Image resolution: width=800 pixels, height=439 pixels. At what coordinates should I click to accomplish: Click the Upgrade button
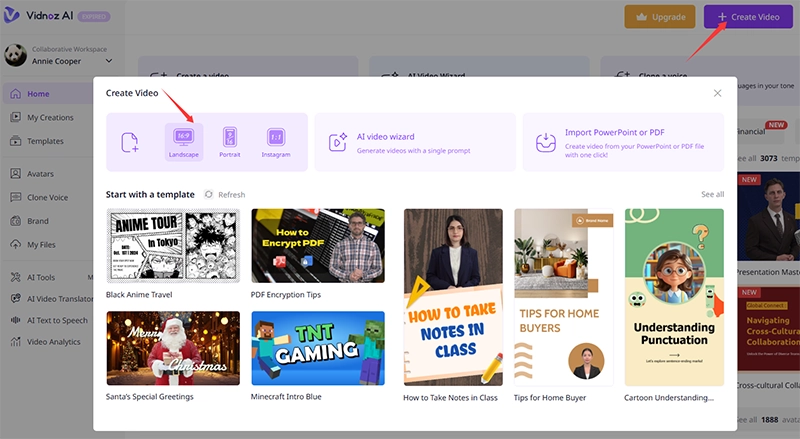(659, 17)
